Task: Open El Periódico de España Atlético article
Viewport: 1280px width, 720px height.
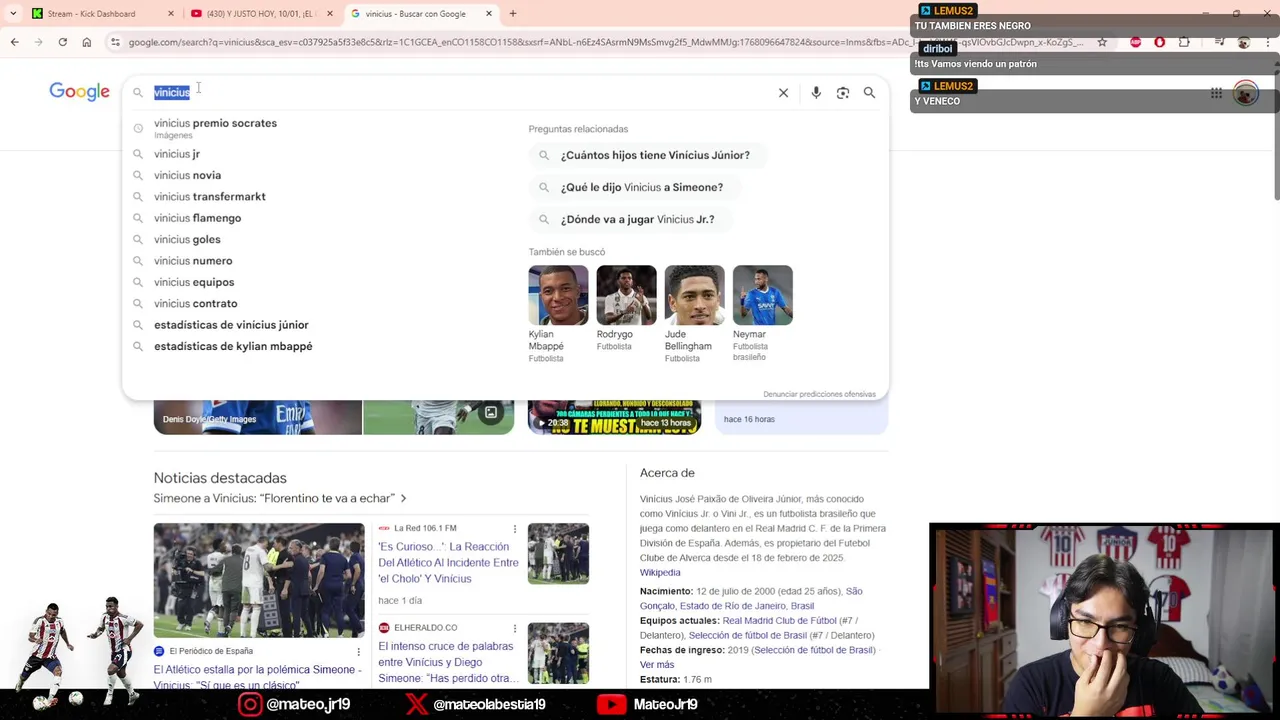Action: point(257,676)
